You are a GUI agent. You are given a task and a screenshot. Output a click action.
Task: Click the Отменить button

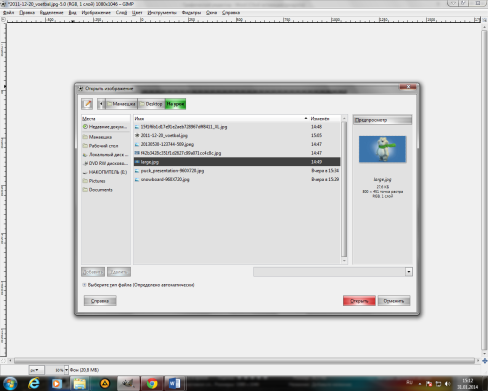pos(394,301)
